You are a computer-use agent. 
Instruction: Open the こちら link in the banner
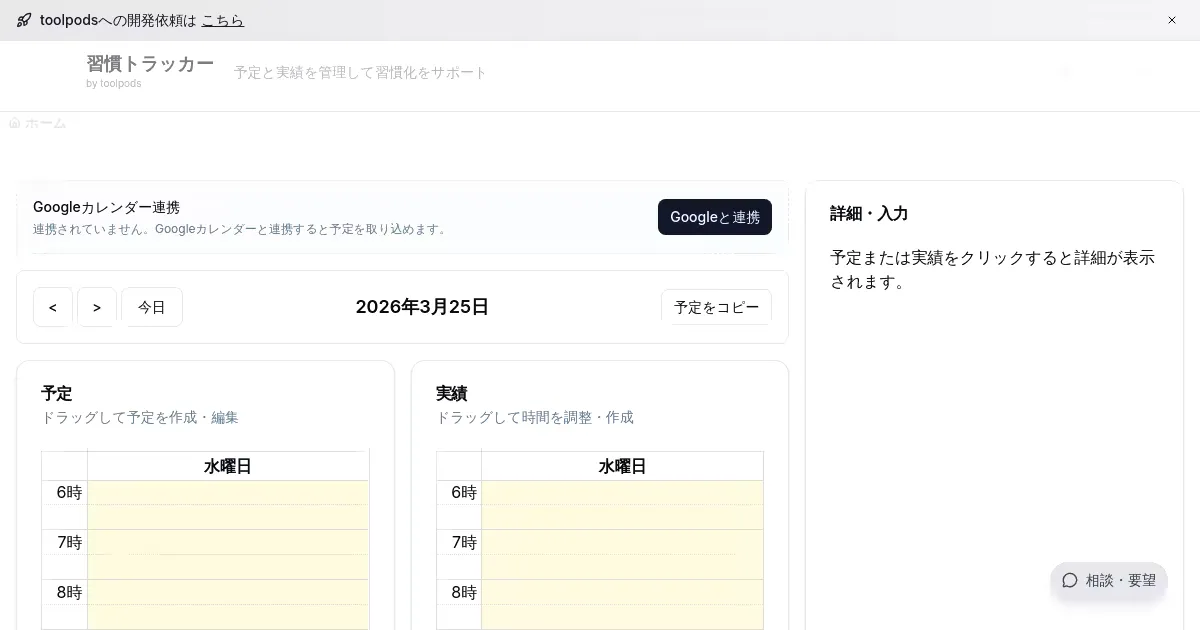[222, 20]
